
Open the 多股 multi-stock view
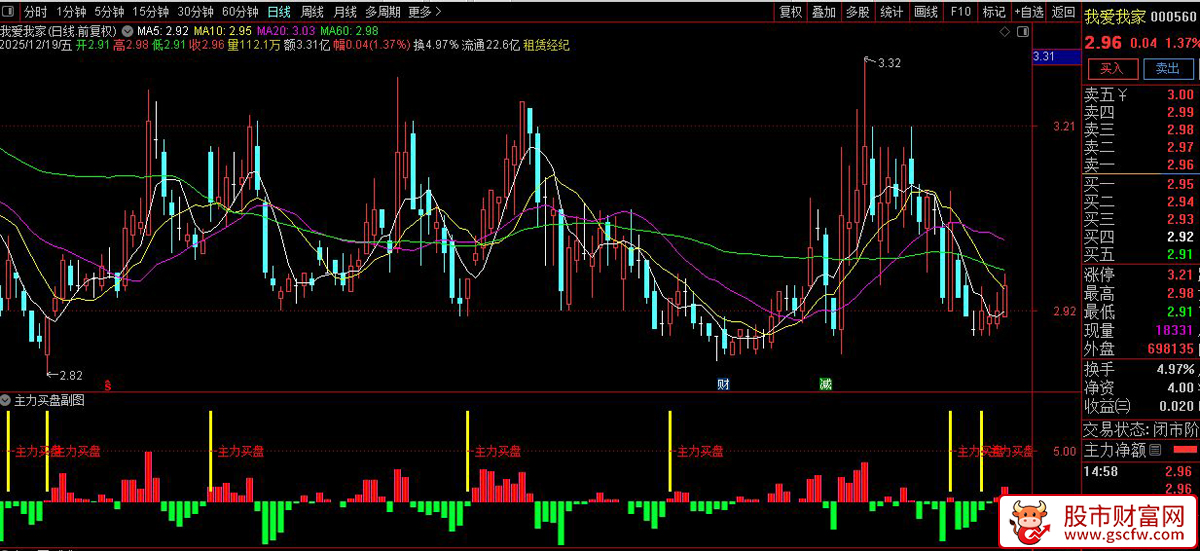(857, 12)
